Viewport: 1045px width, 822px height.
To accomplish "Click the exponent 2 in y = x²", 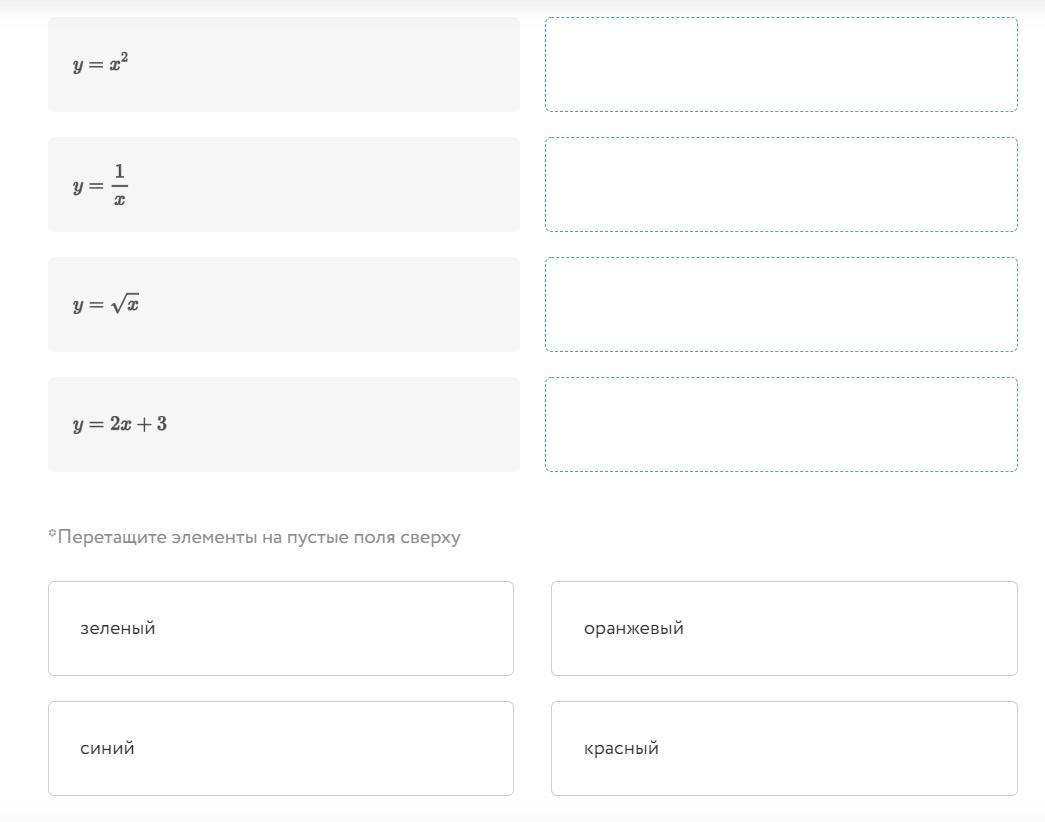I will point(125,57).
